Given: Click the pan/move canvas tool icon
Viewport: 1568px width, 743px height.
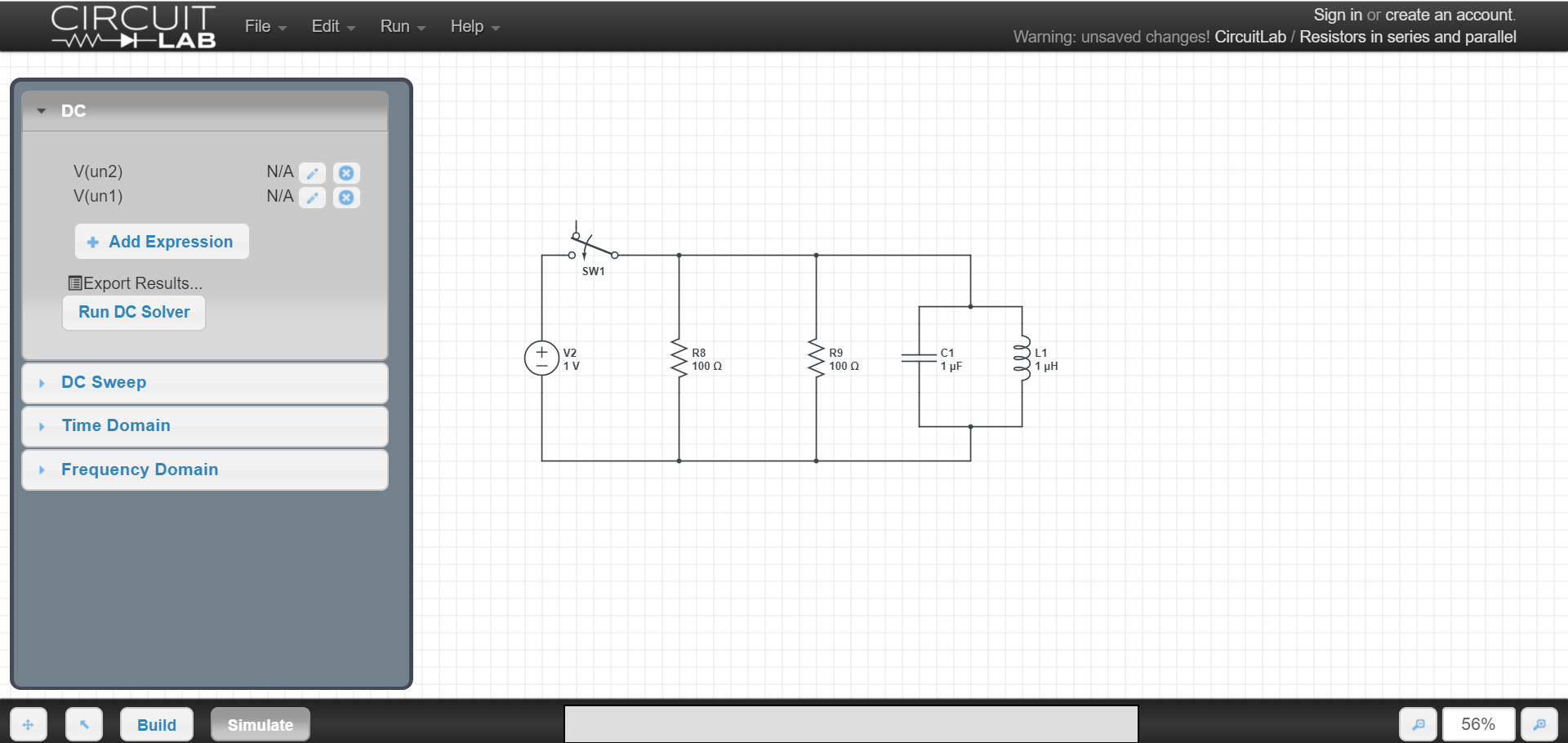Looking at the screenshot, I should (29, 724).
